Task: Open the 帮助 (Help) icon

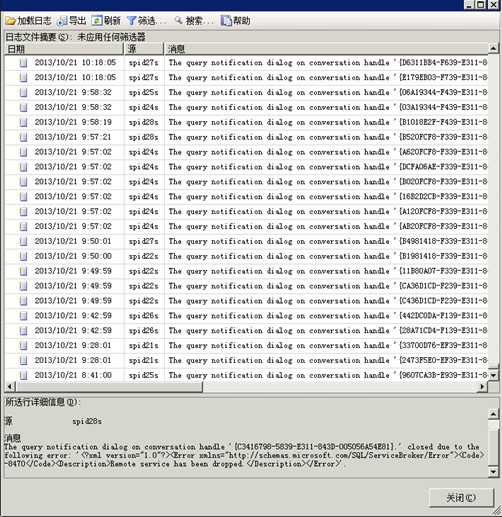Action: coord(226,21)
